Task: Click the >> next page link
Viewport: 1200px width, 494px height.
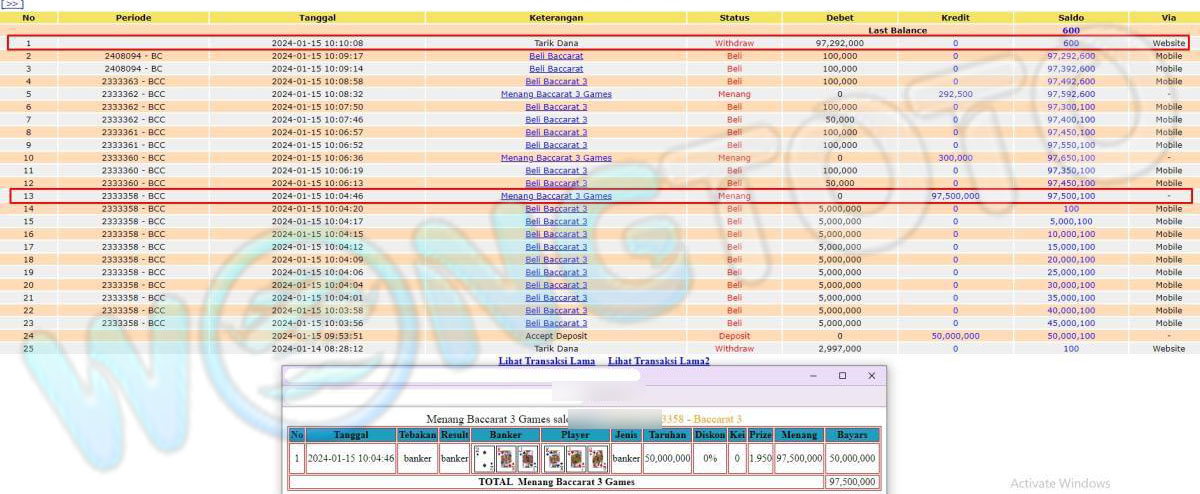Action: point(12,4)
